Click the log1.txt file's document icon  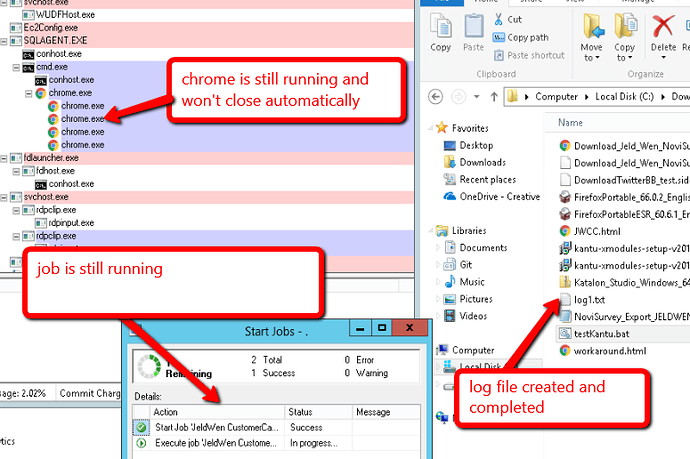pyautogui.click(x=565, y=300)
